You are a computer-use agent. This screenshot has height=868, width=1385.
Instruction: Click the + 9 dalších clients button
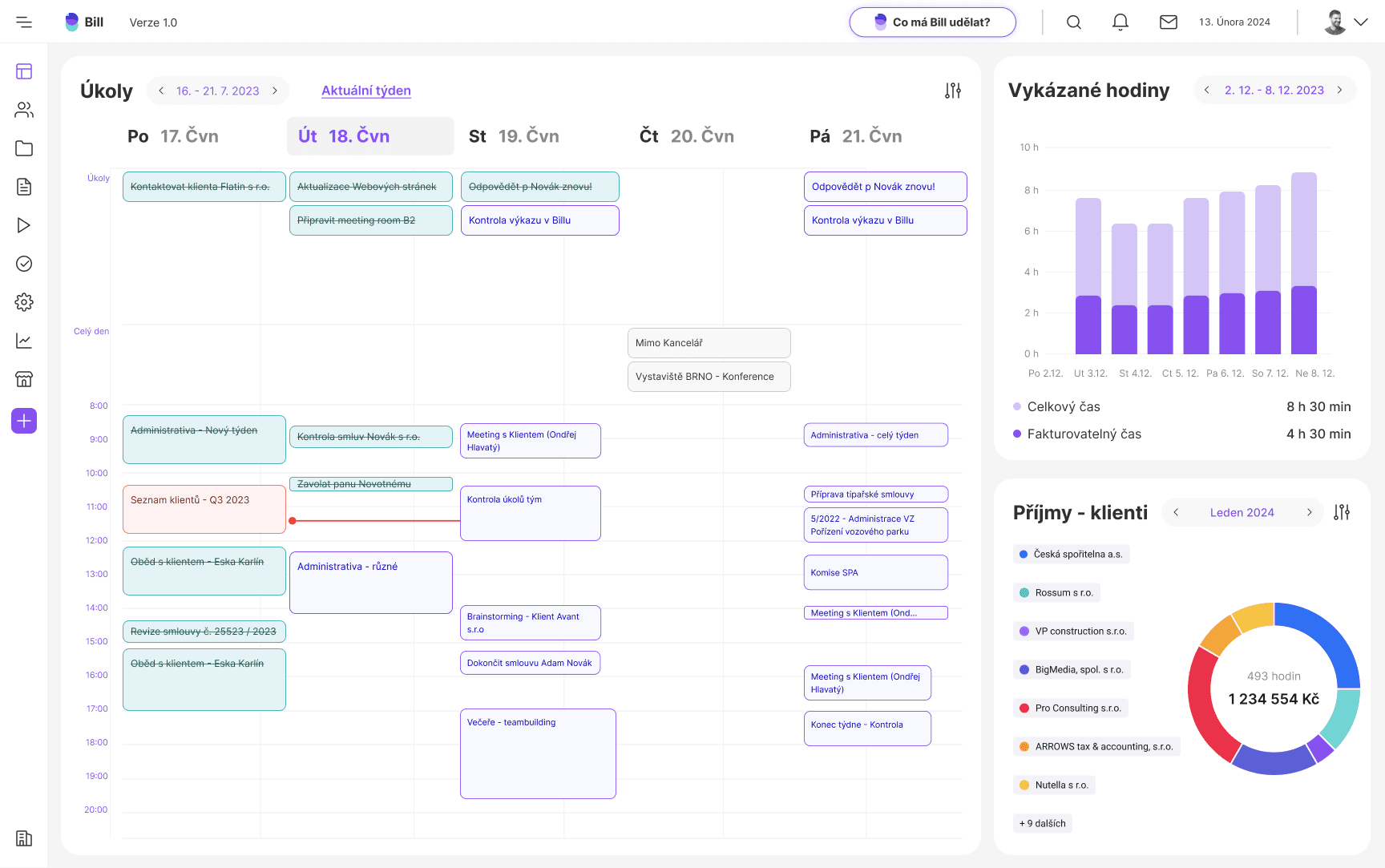point(1043,823)
